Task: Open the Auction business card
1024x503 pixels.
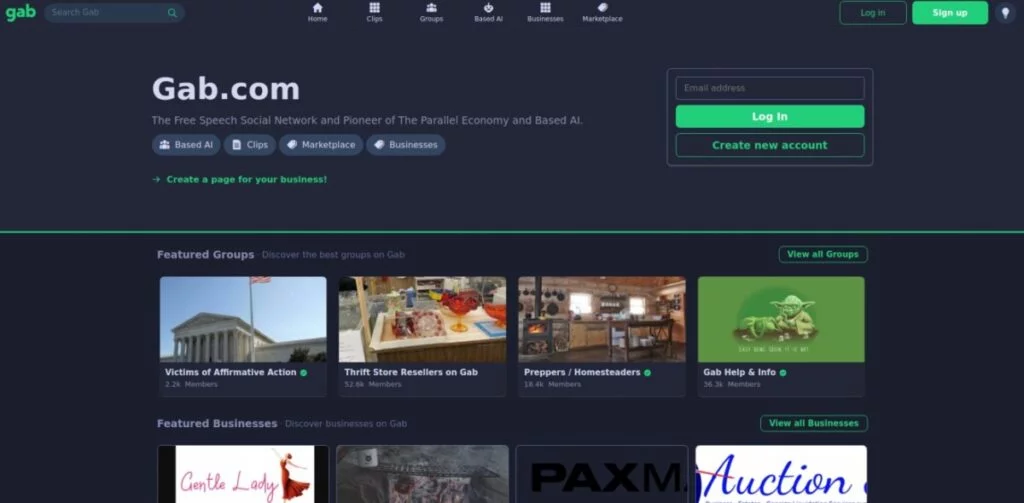Action: click(781, 474)
